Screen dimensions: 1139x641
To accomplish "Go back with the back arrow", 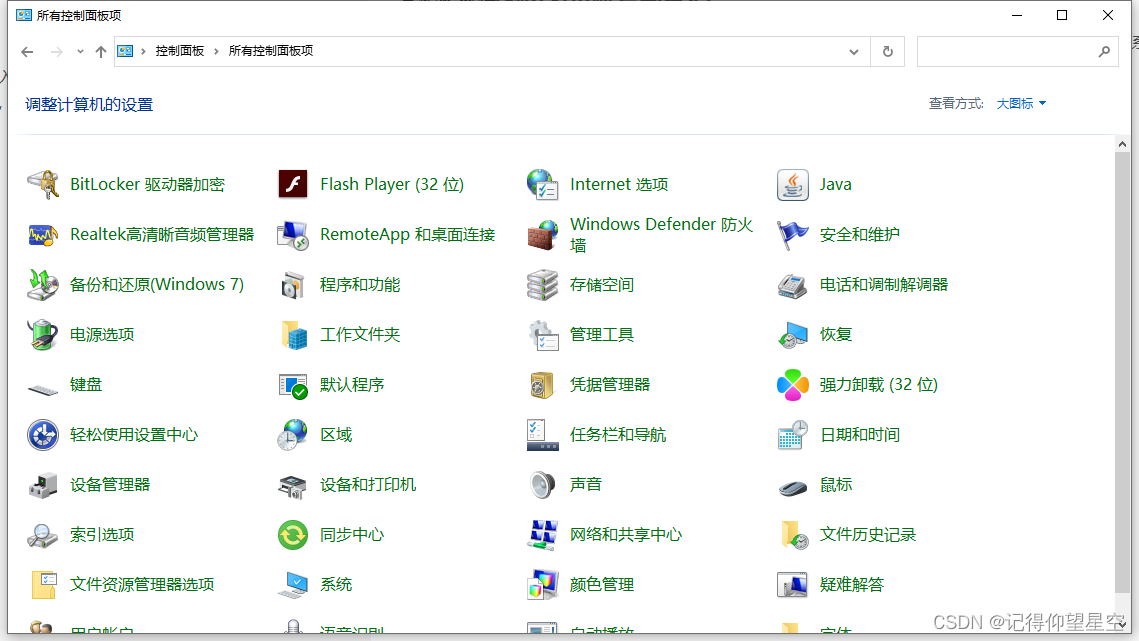I will (x=28, y=52).
